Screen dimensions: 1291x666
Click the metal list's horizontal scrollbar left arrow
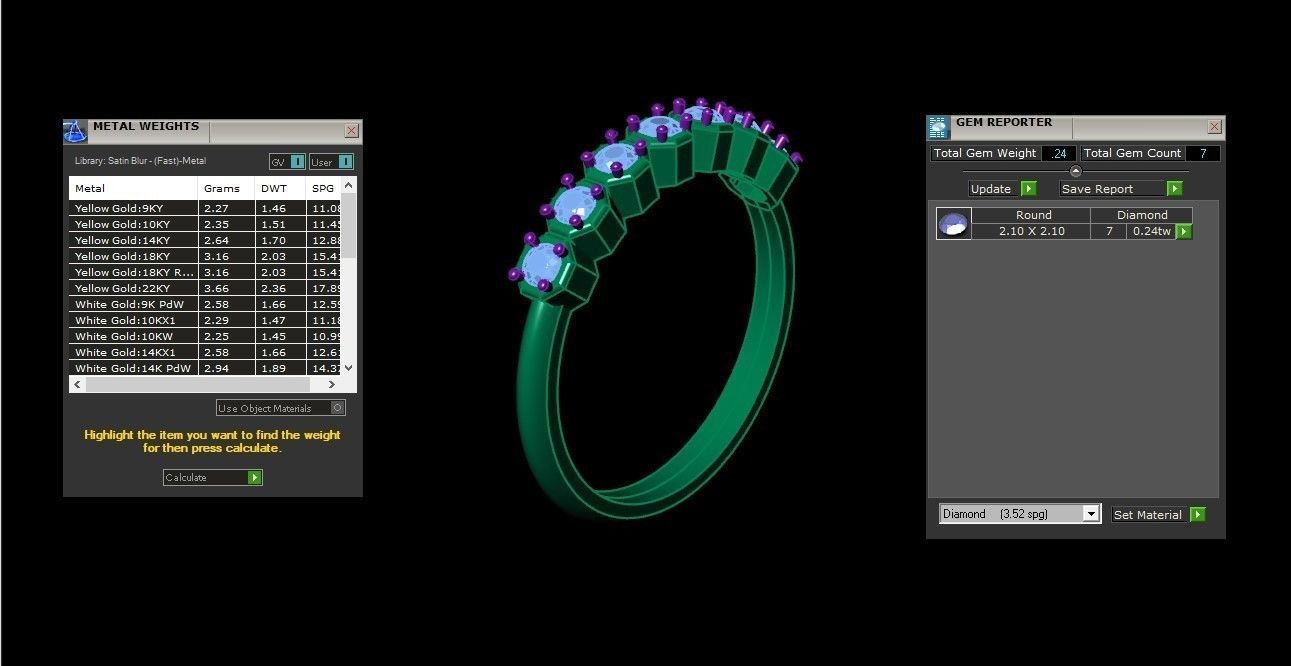[x=77, y=385]
